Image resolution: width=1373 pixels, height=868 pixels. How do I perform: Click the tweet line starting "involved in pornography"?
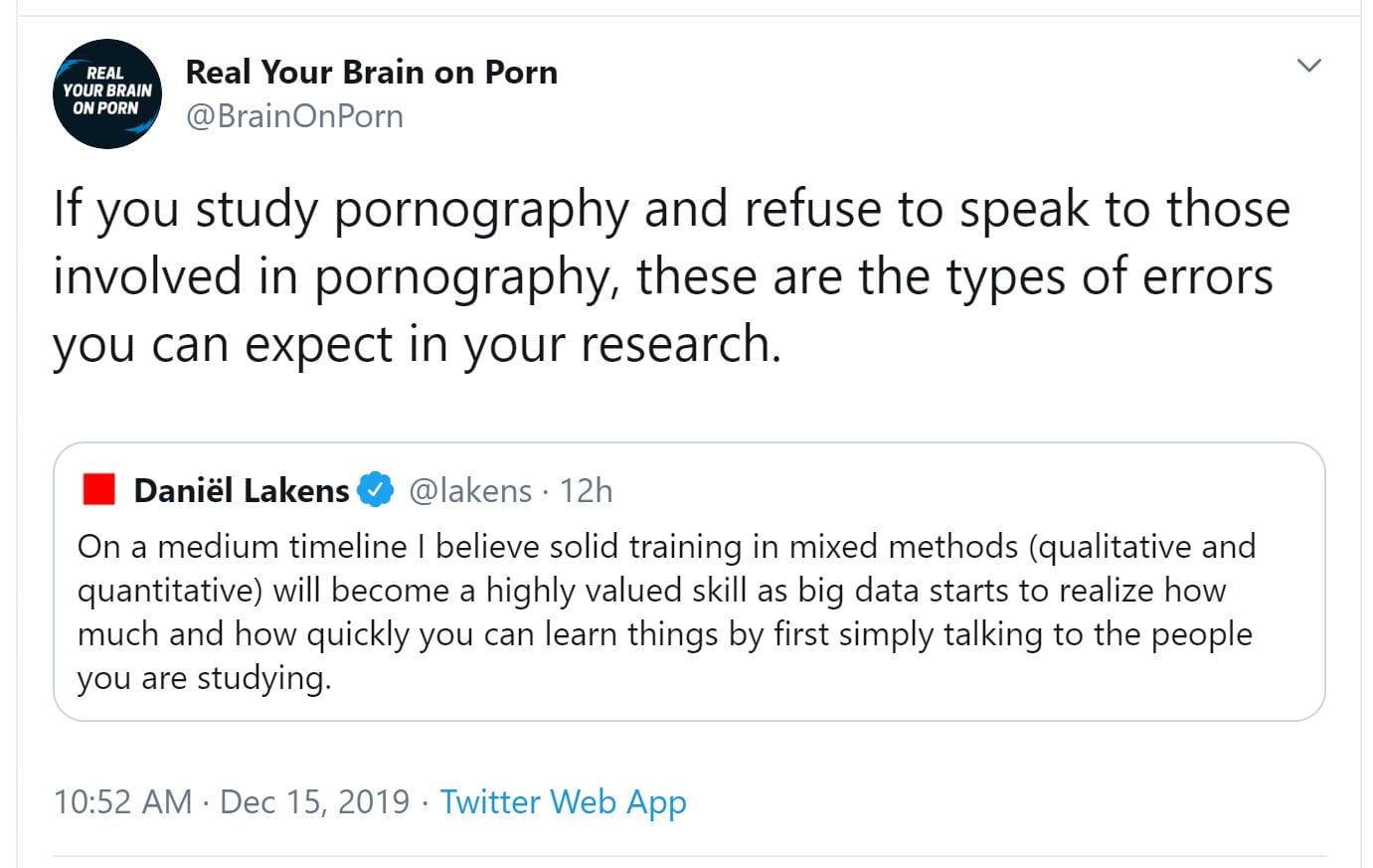click(x=662, y=276)
